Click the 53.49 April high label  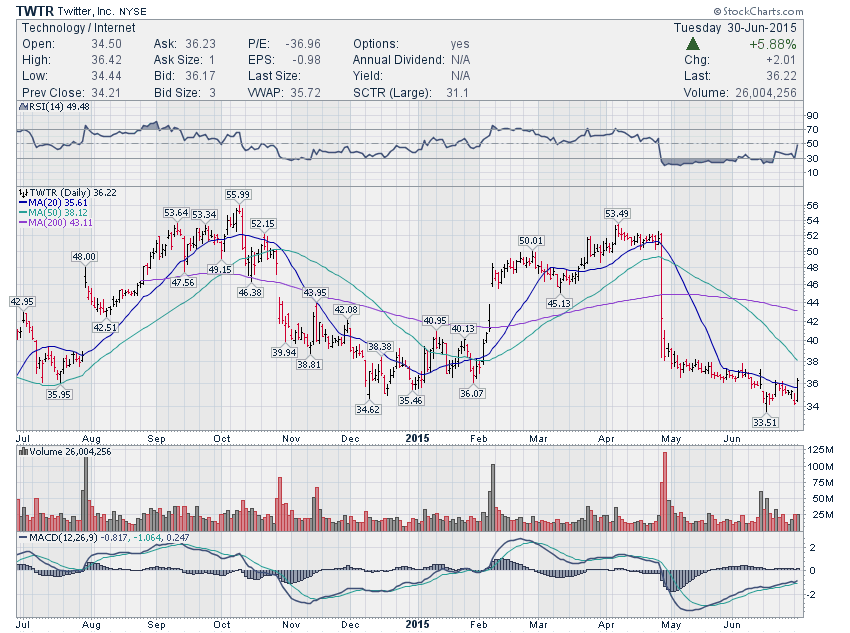click(x=617, y=214)
